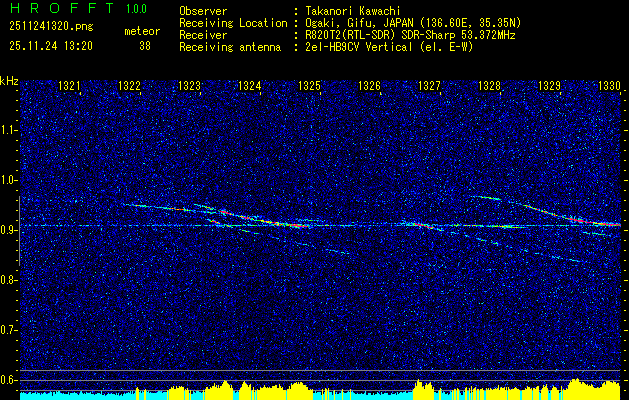Viewport: 629px width, 400px height.
Task: Click the version number 1.0.0
Action: pyautogui.click(x=136, y=9)
